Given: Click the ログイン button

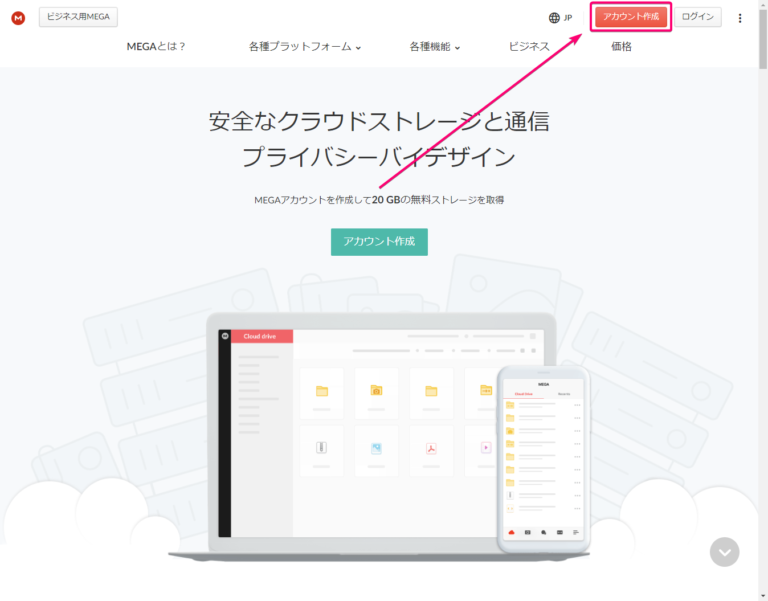Looking at the screenshot, I should tap(697, 17).
